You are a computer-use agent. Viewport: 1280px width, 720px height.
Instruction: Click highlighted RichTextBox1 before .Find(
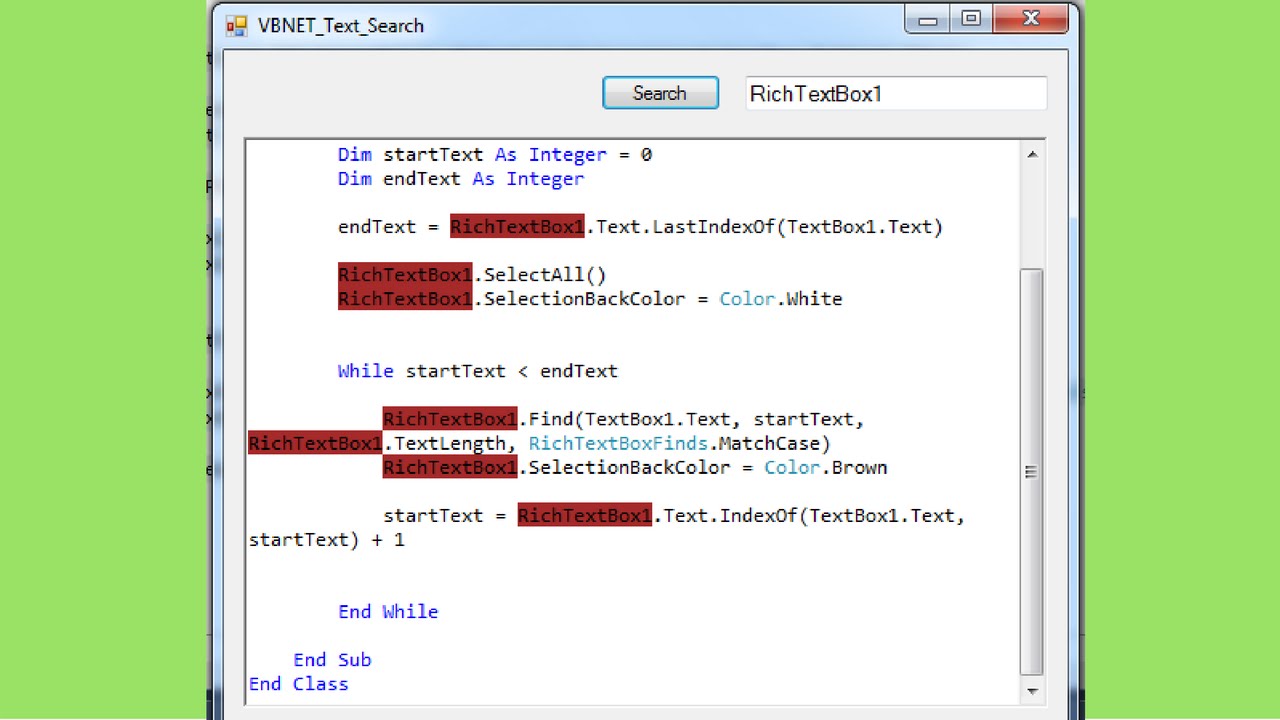tap(450, 419)
